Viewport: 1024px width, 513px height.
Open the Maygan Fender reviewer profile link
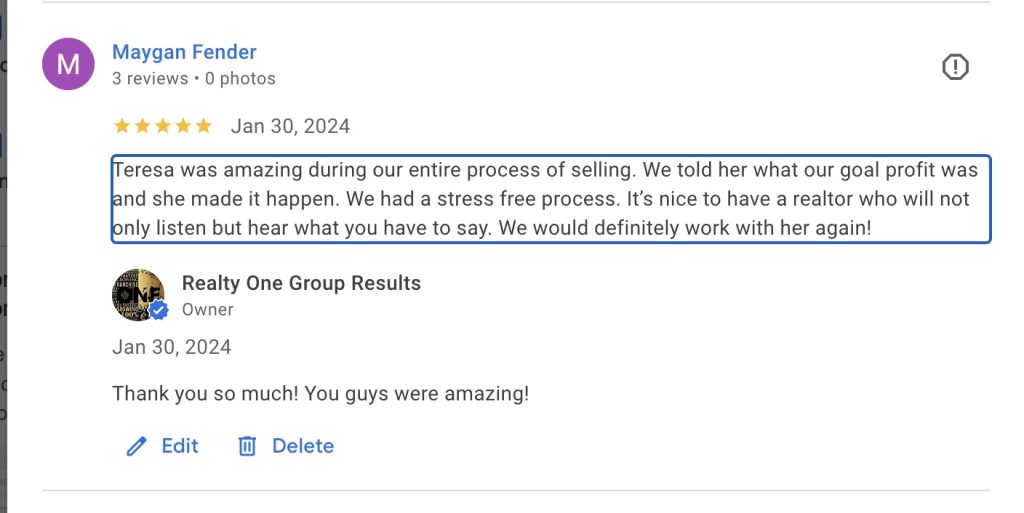[184, 52]
